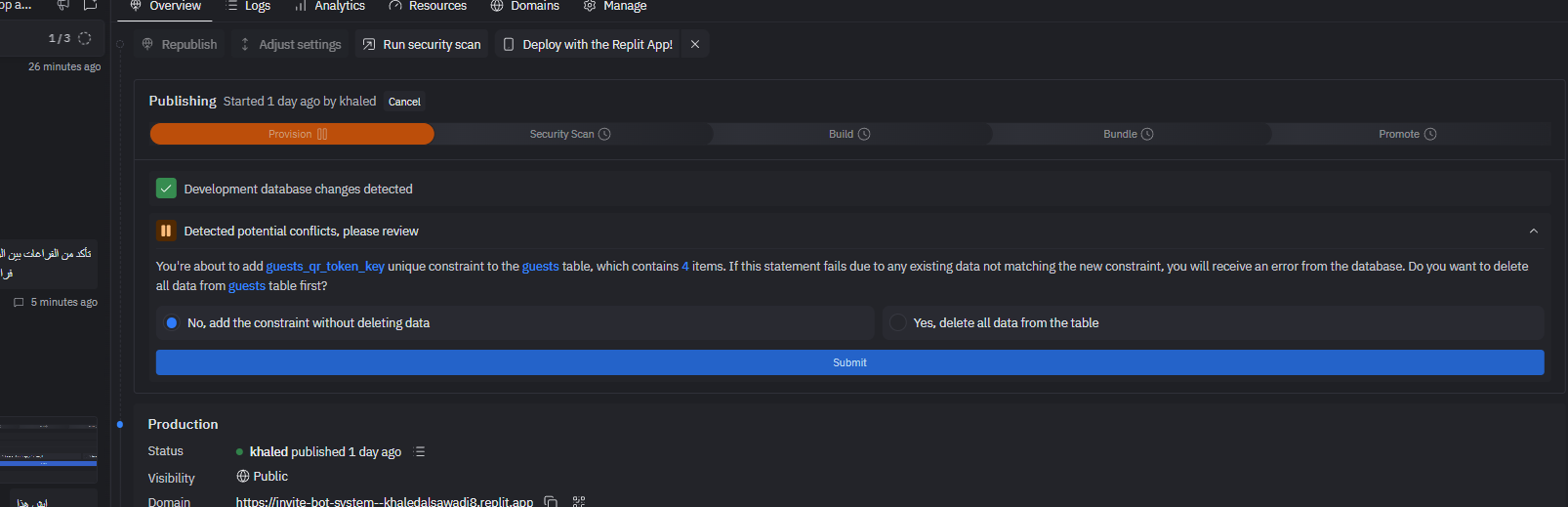Cancel the publishing process
Viewport: 1568px width, 507px height.
(404, 102)
